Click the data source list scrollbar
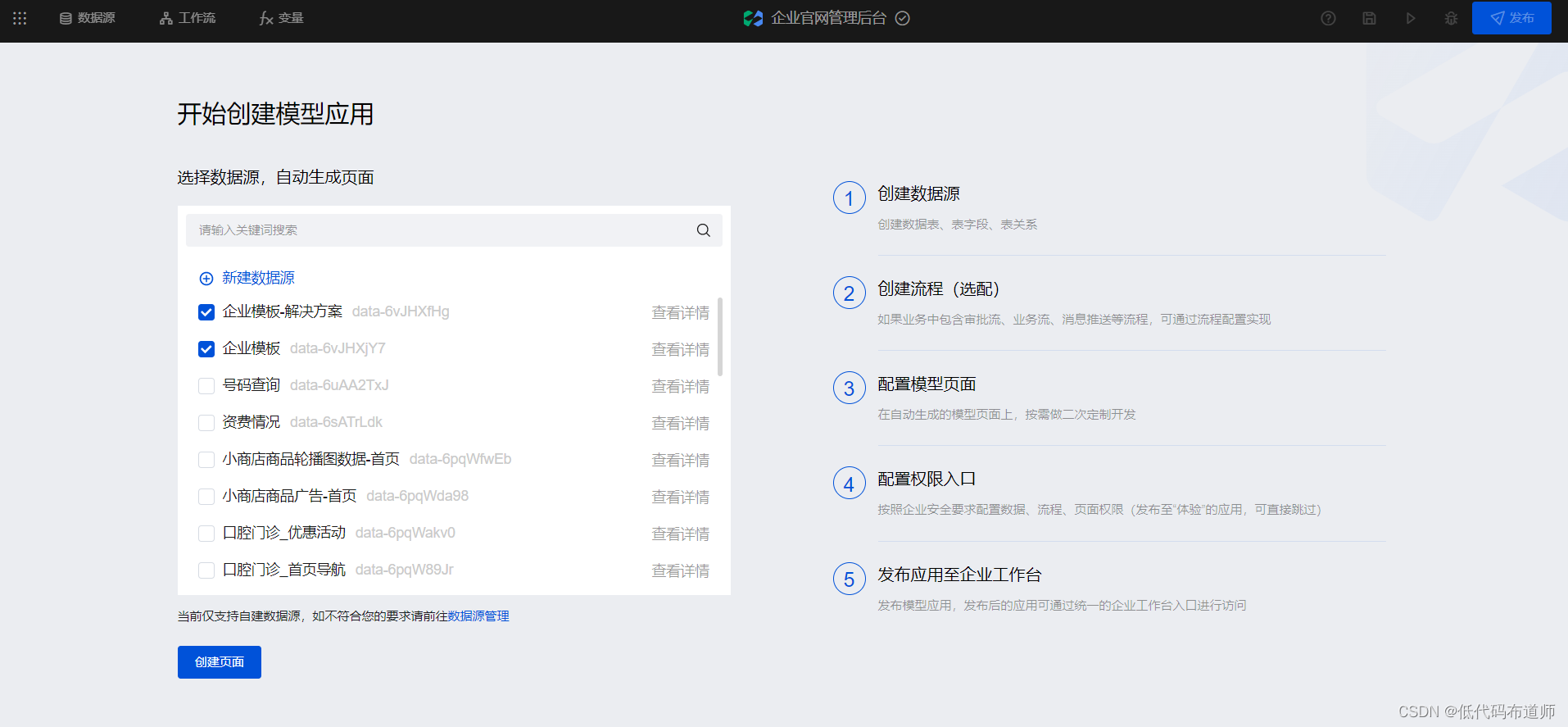Image resolution: width=1568 pixels, height=727 pixels. pos(720,337)
